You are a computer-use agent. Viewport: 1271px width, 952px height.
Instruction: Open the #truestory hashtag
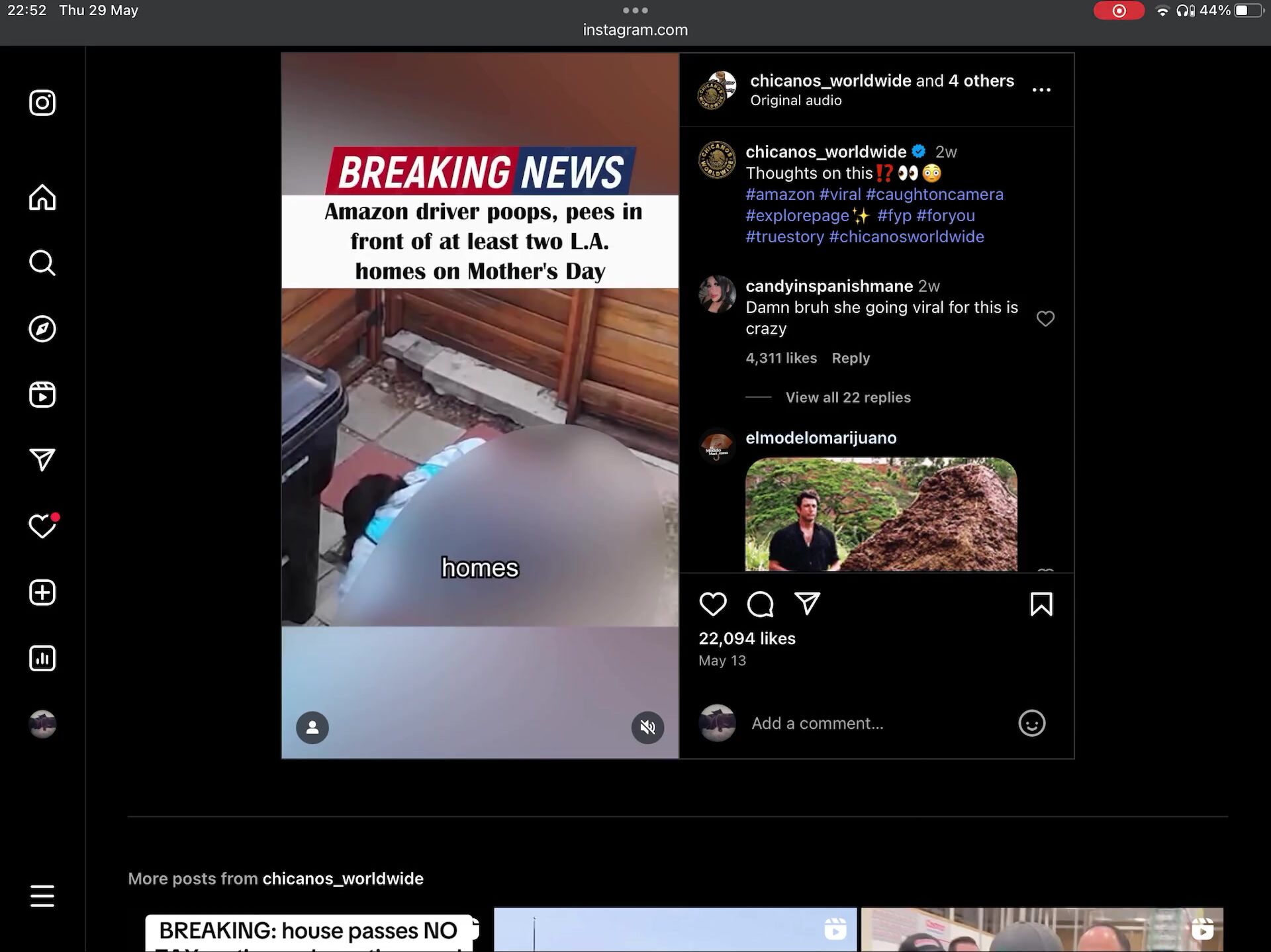[x=784, y=236]
